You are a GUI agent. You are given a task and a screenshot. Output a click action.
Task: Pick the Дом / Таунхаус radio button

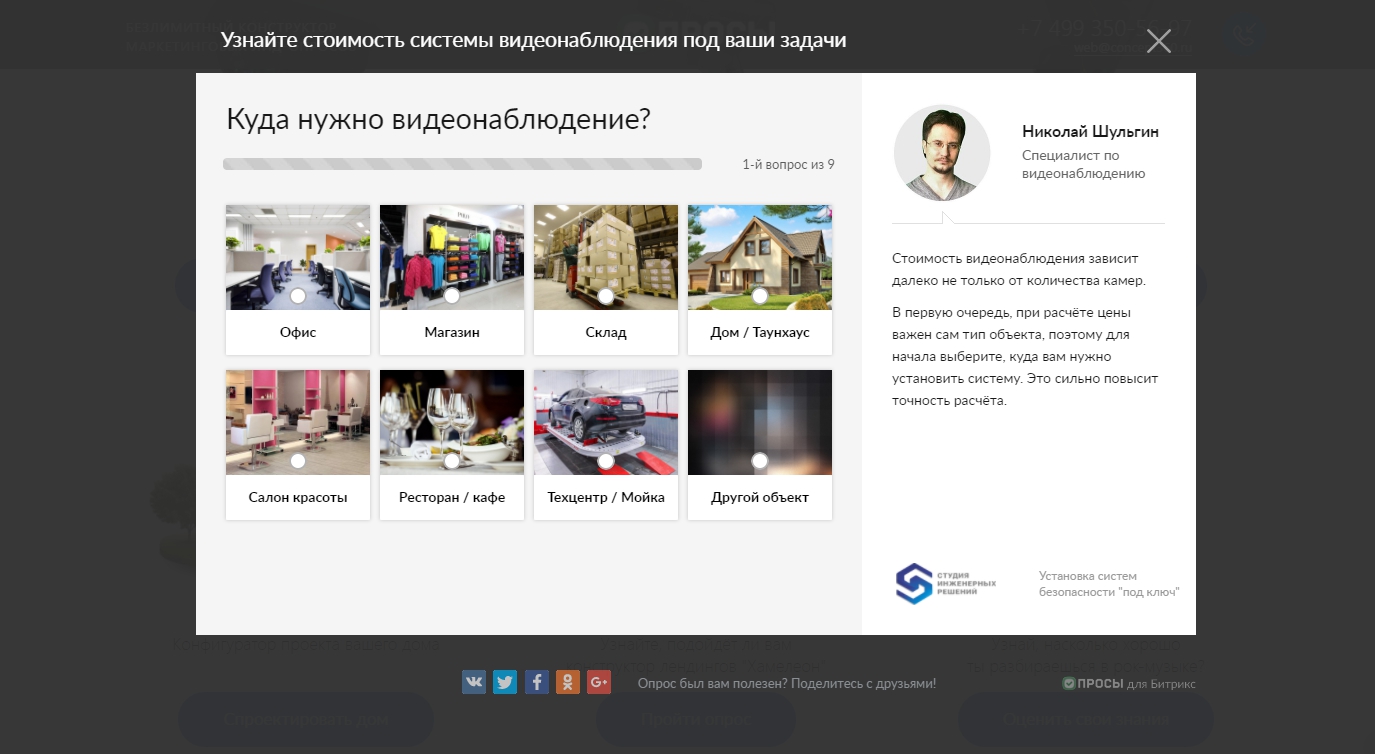pos(760,296)
